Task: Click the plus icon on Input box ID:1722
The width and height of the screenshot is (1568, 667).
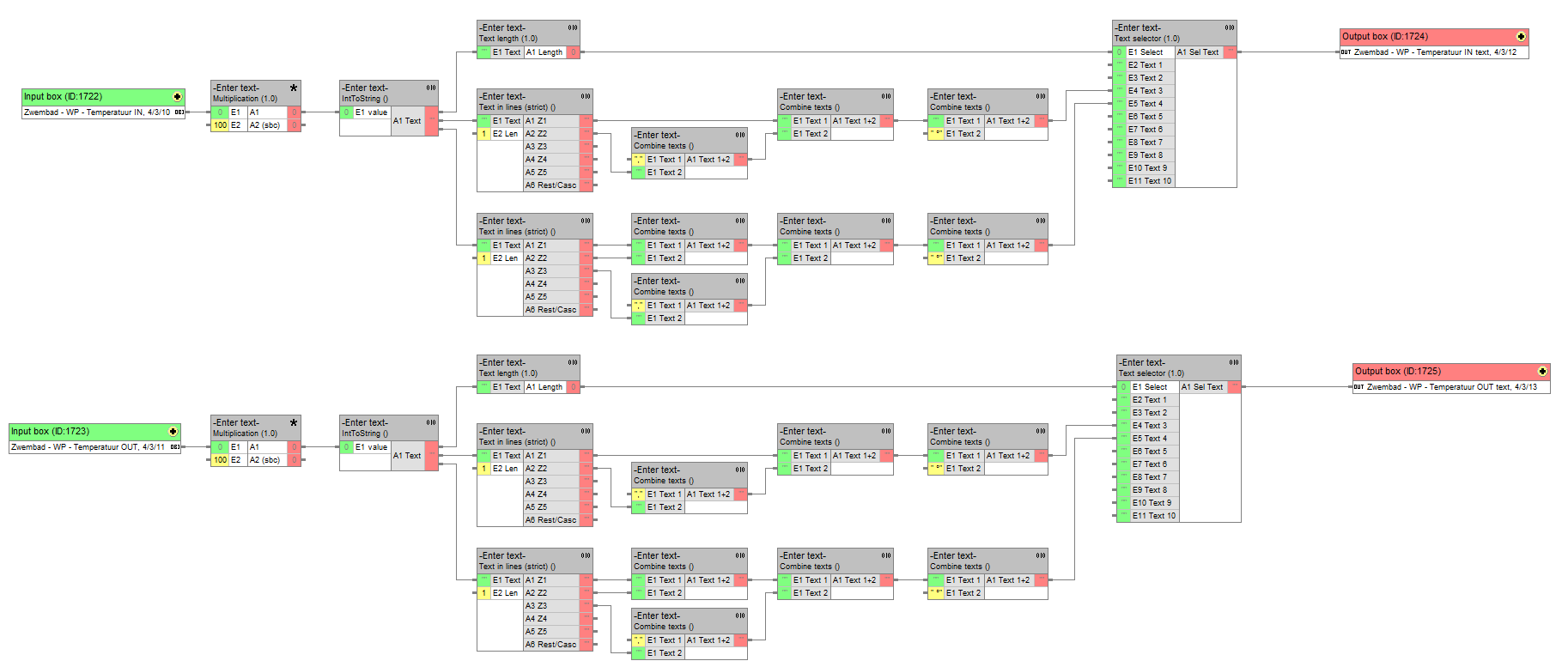Action: click(x=177, y=97)
